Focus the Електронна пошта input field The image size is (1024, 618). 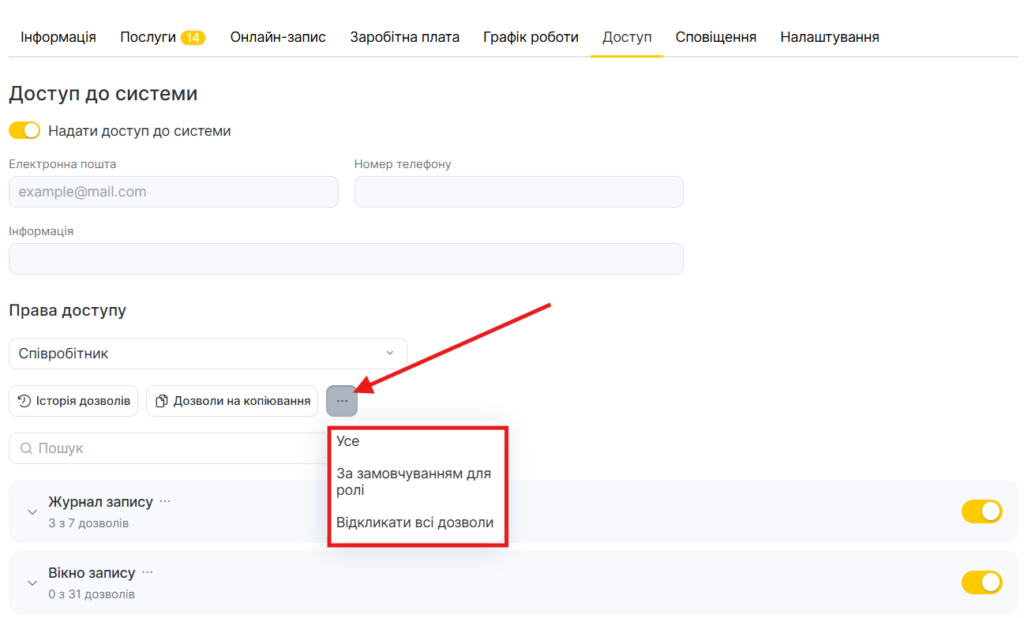point(173,192)
